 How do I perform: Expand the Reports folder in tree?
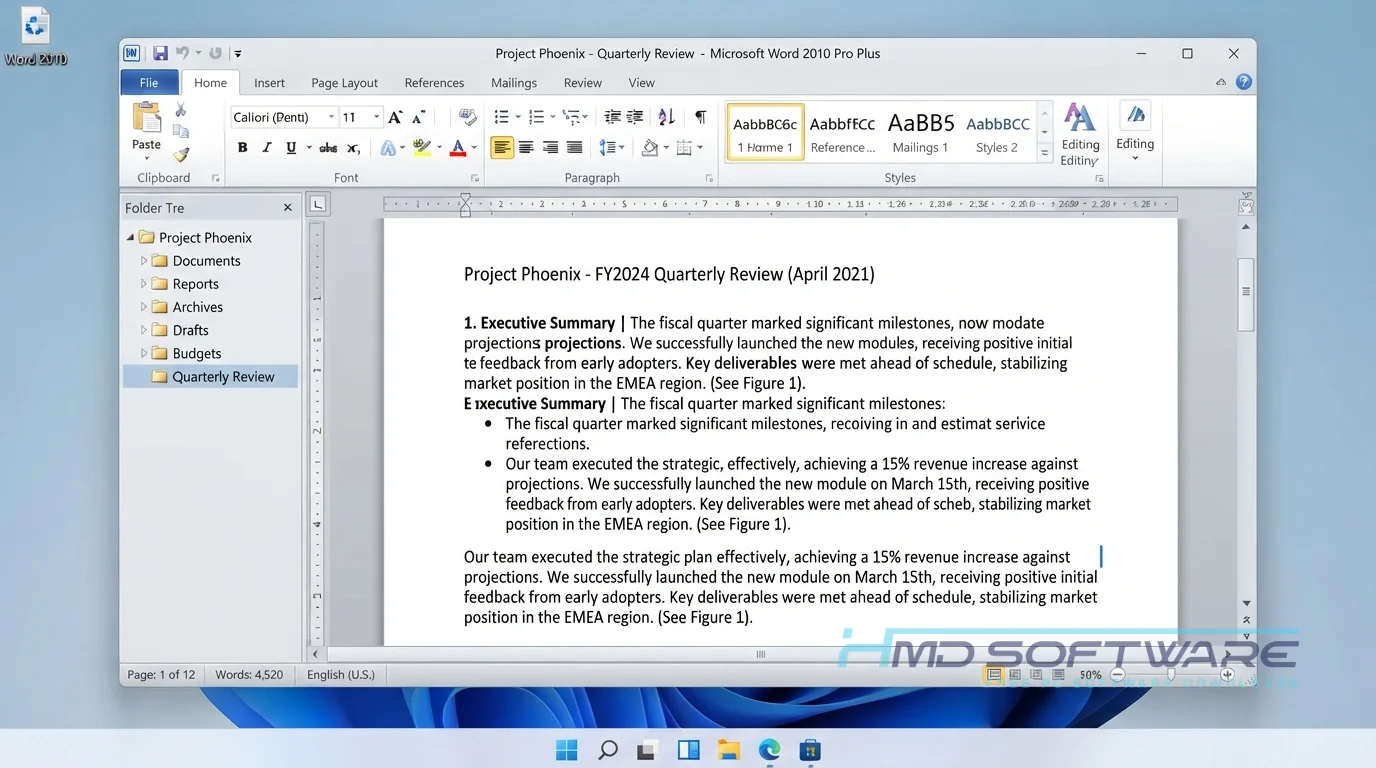[x=144, y=284]
